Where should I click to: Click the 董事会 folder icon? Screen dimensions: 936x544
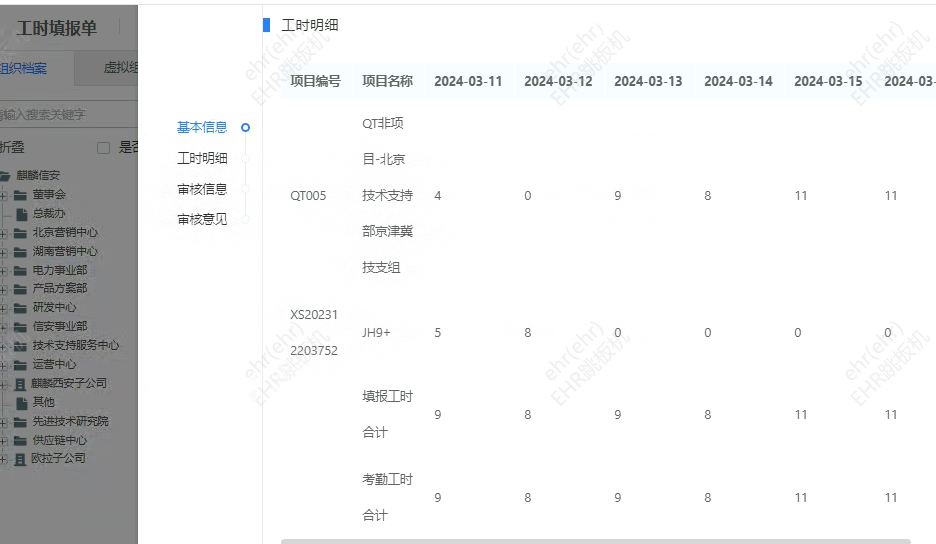click(x=20, y=195)
